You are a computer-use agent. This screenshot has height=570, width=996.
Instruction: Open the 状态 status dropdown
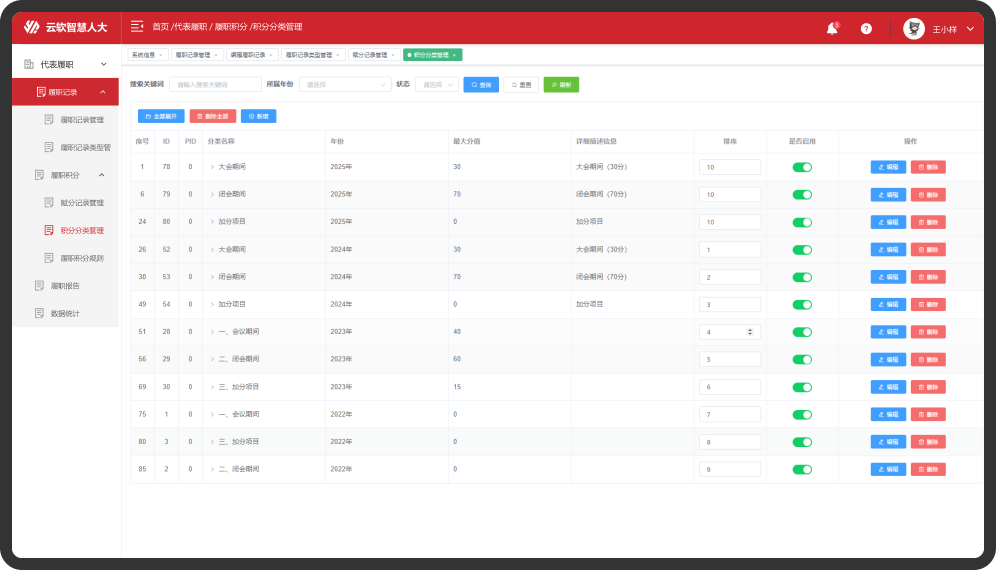438,85
